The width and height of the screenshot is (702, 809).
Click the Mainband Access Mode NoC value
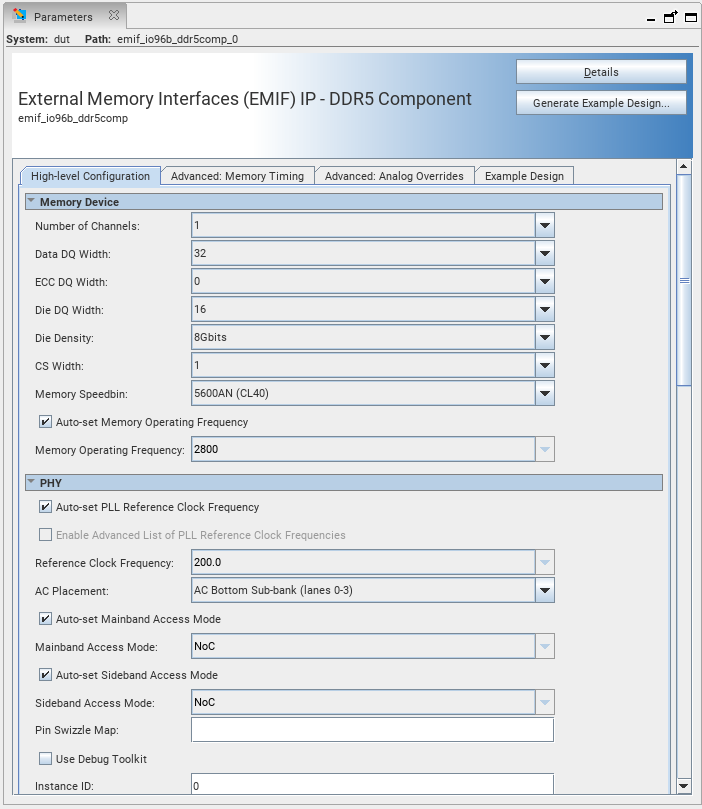(x=204, y=646)
